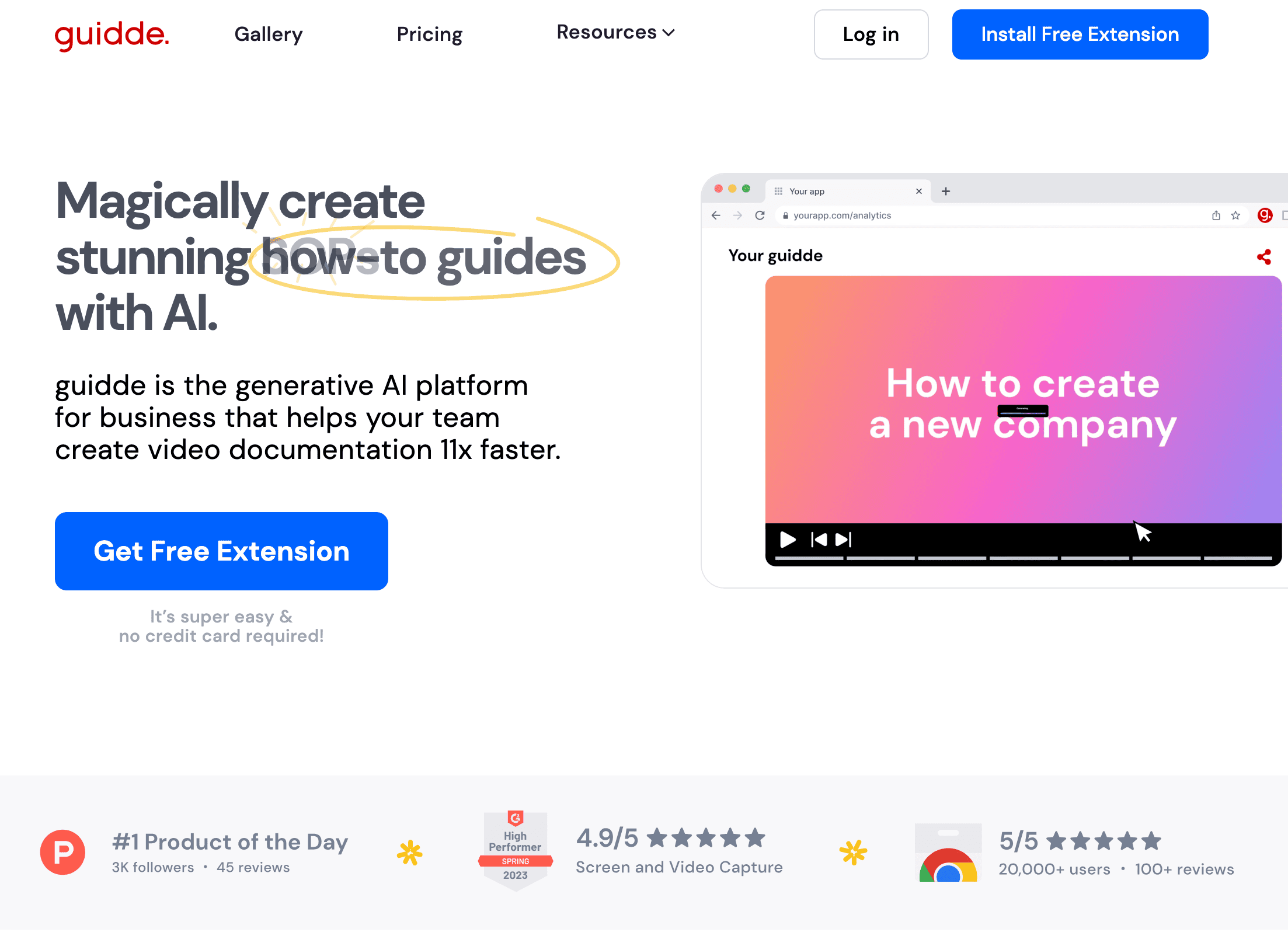
Task: Click '20,000+ users' text
Action: pyautogui.click(x=1054, y=870)
